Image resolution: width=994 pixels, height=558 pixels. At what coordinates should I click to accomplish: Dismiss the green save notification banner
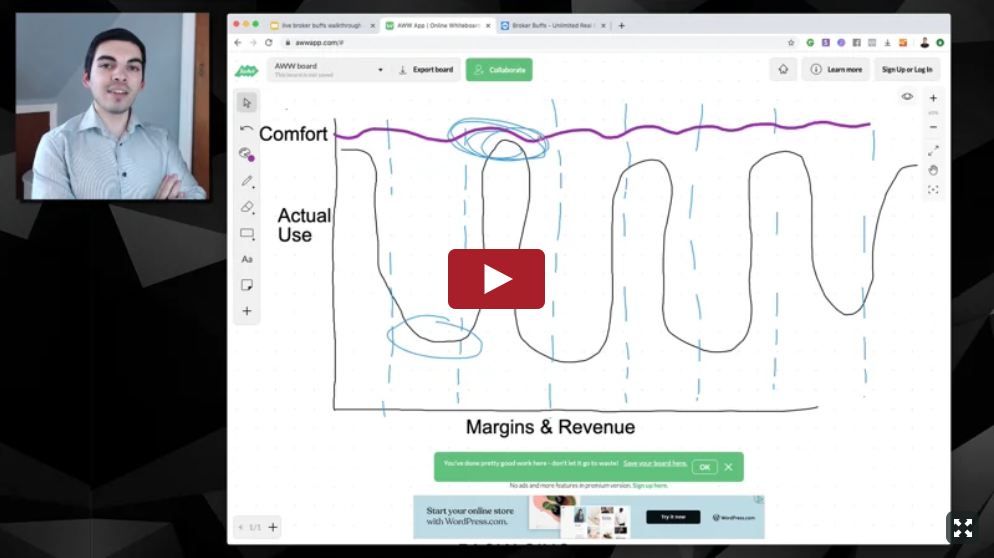[x=728, y=467]
